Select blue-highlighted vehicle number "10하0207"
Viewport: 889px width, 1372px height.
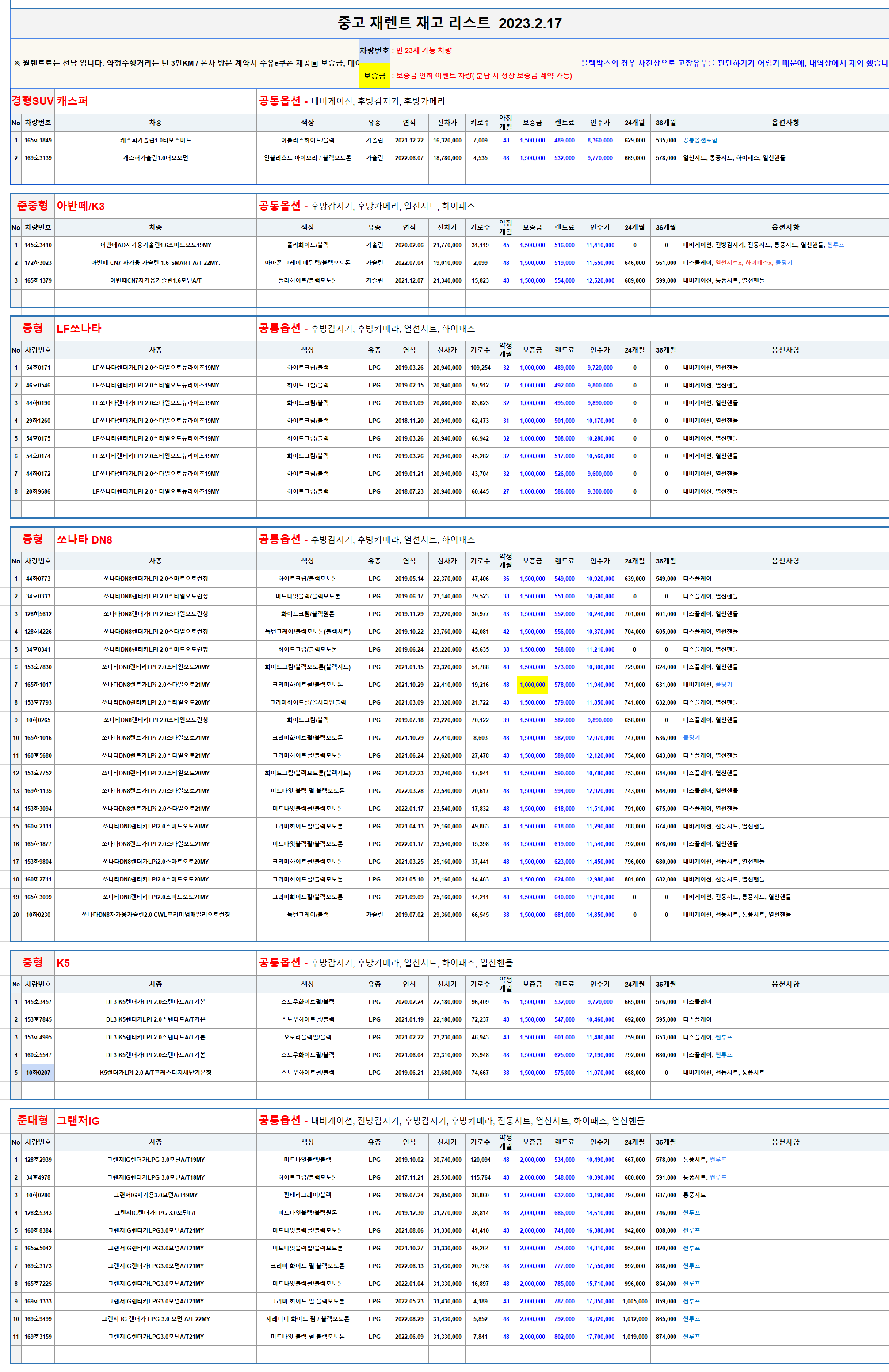[x=38, y=1073]
